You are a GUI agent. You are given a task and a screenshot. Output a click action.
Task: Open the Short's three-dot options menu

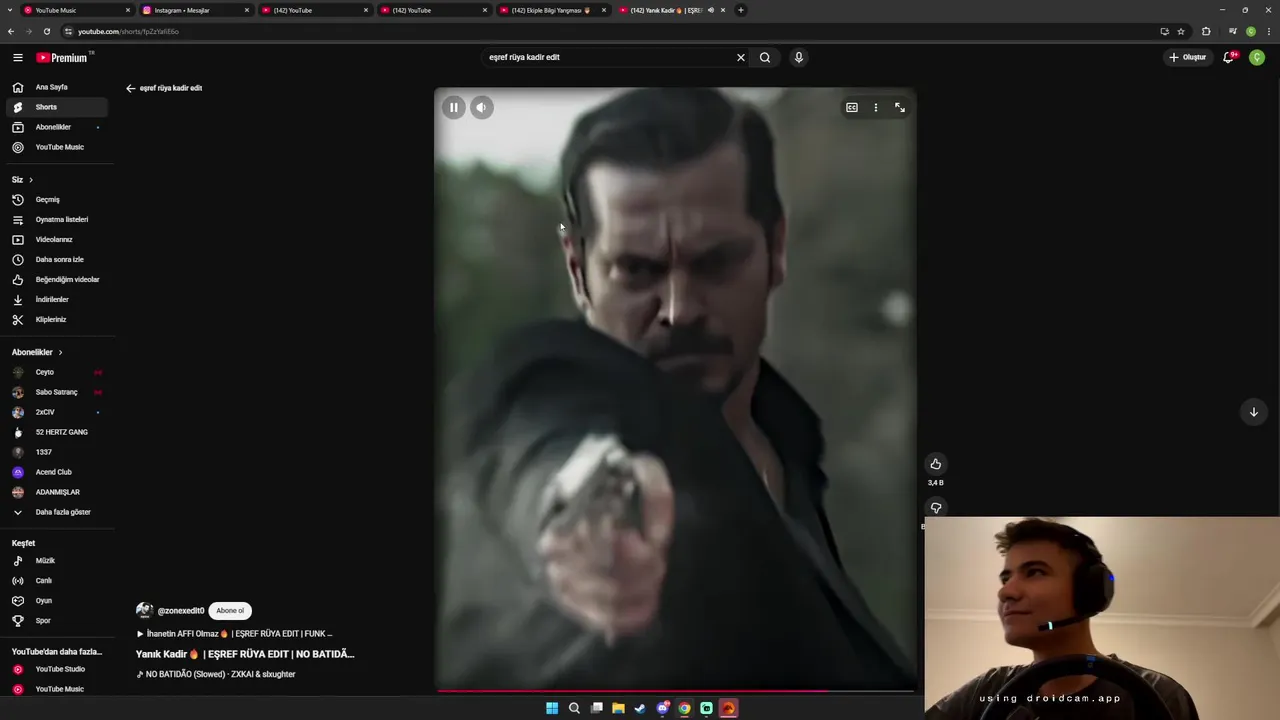click(x=875, y=107)
